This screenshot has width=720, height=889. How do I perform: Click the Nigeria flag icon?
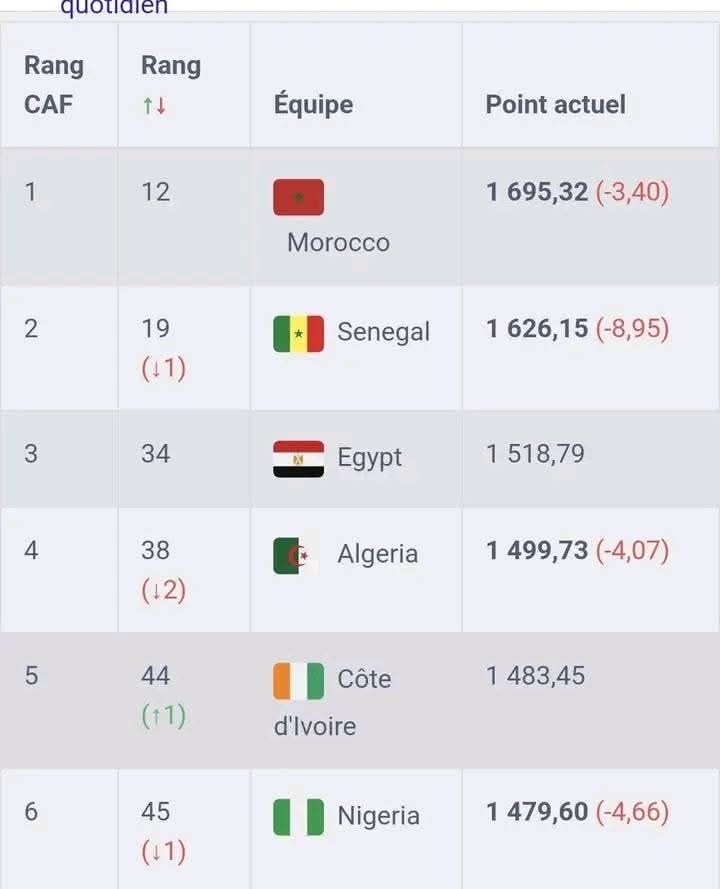coord(298,817)
